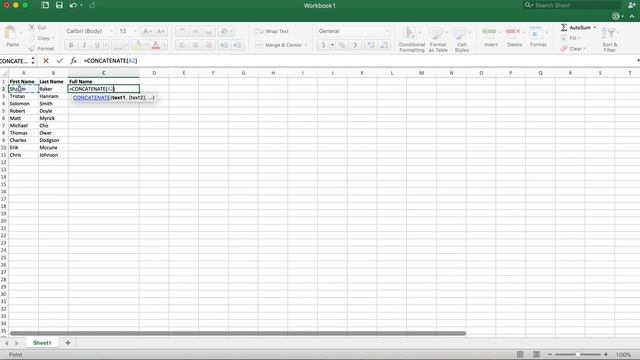Click cell with first name Solomon
640x360 pixels.
tap(23, 103)
